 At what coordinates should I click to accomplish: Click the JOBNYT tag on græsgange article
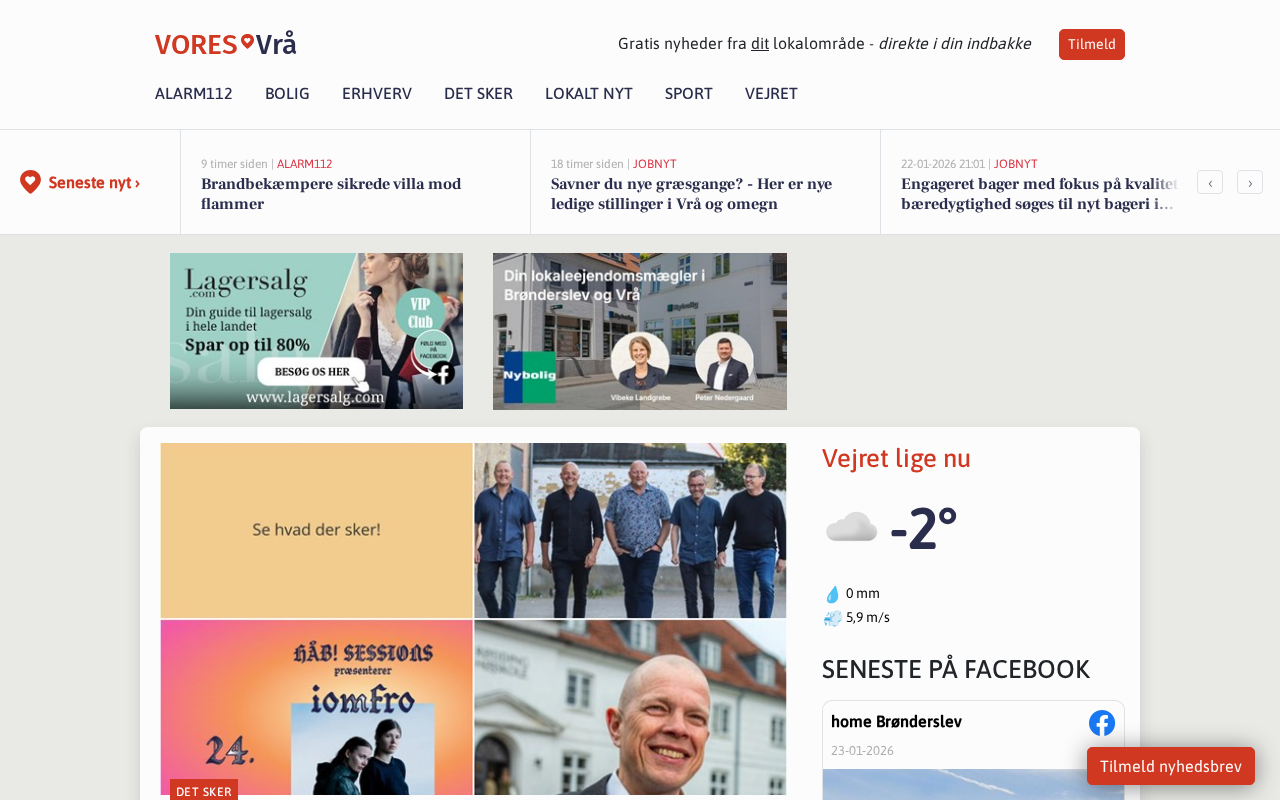click(655, 164)
